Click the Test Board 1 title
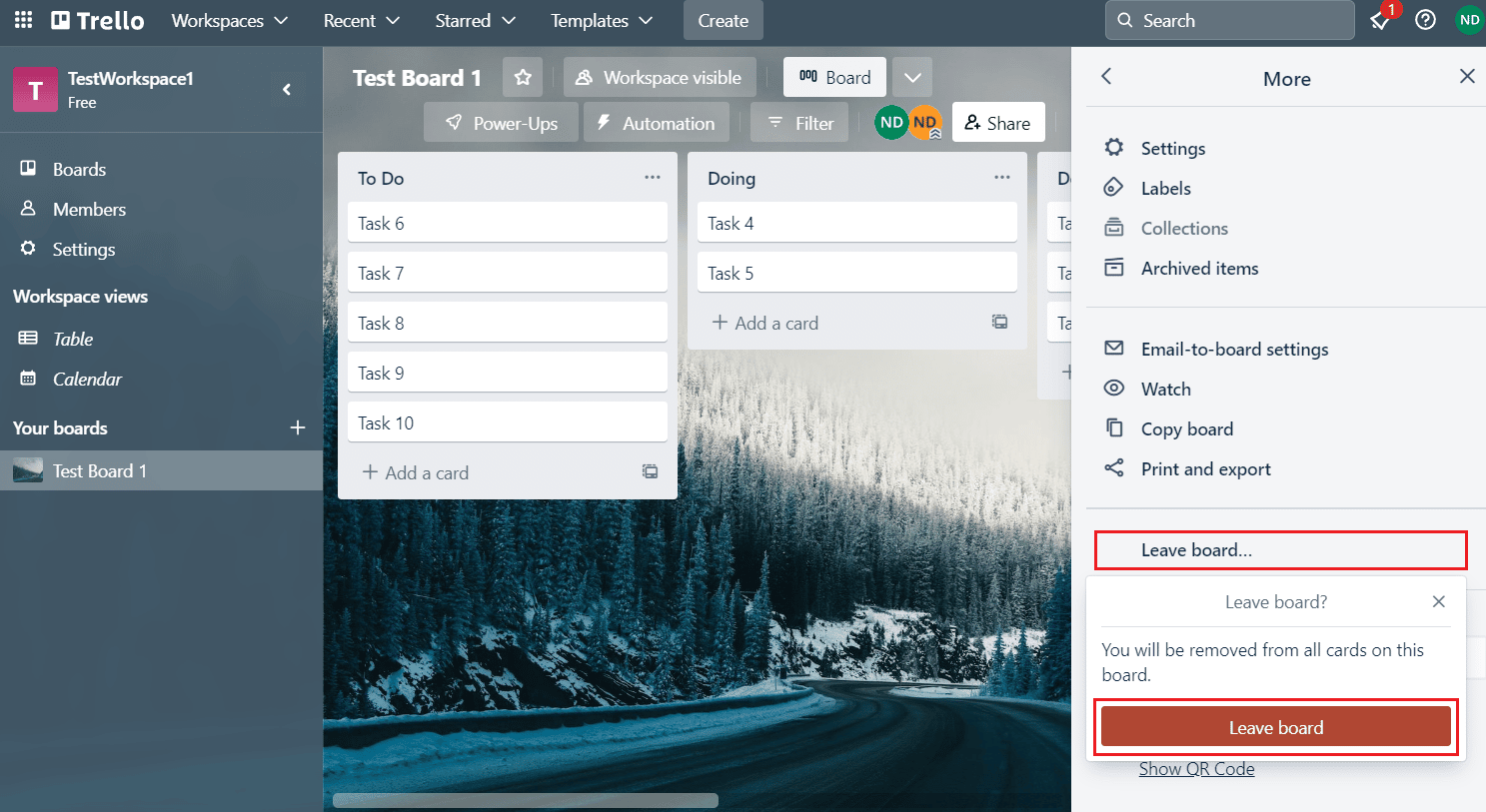 point(417,77)
